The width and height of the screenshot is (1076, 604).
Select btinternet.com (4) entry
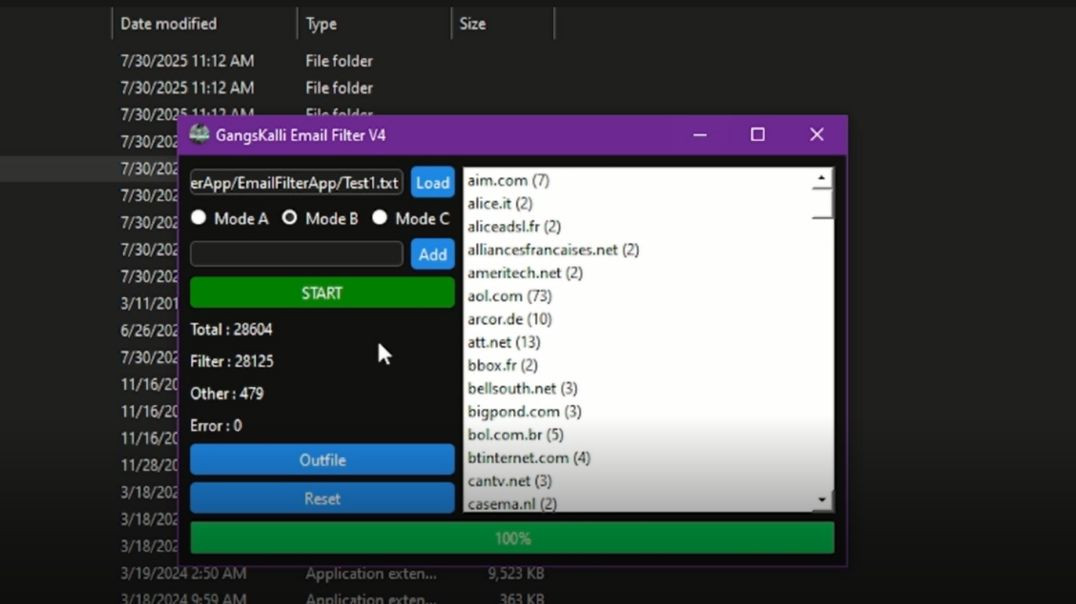[x=528, y=458]
